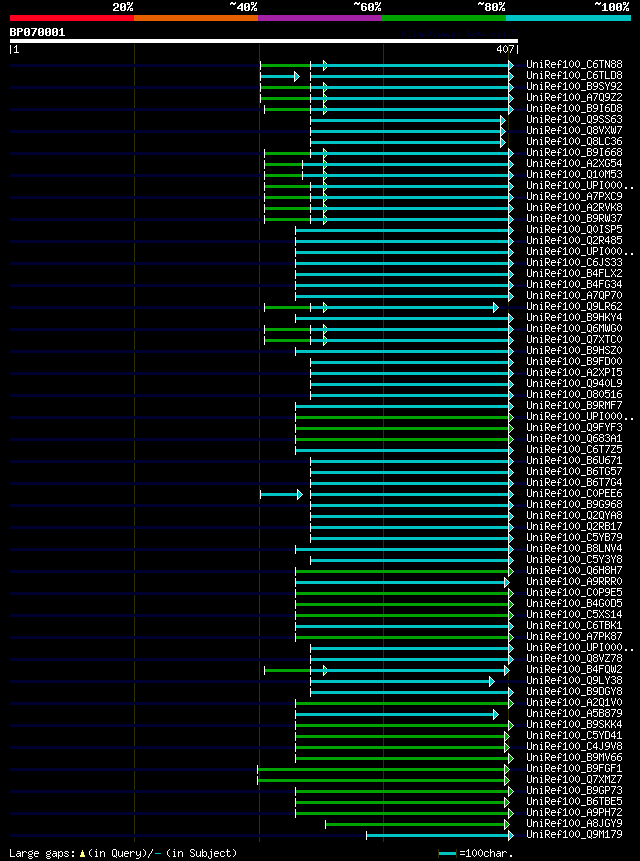Open hit UniRef100_B9I6D8
Image resolution: width=640 pixels, height=861 pixels.
click(x=574, y=108)
